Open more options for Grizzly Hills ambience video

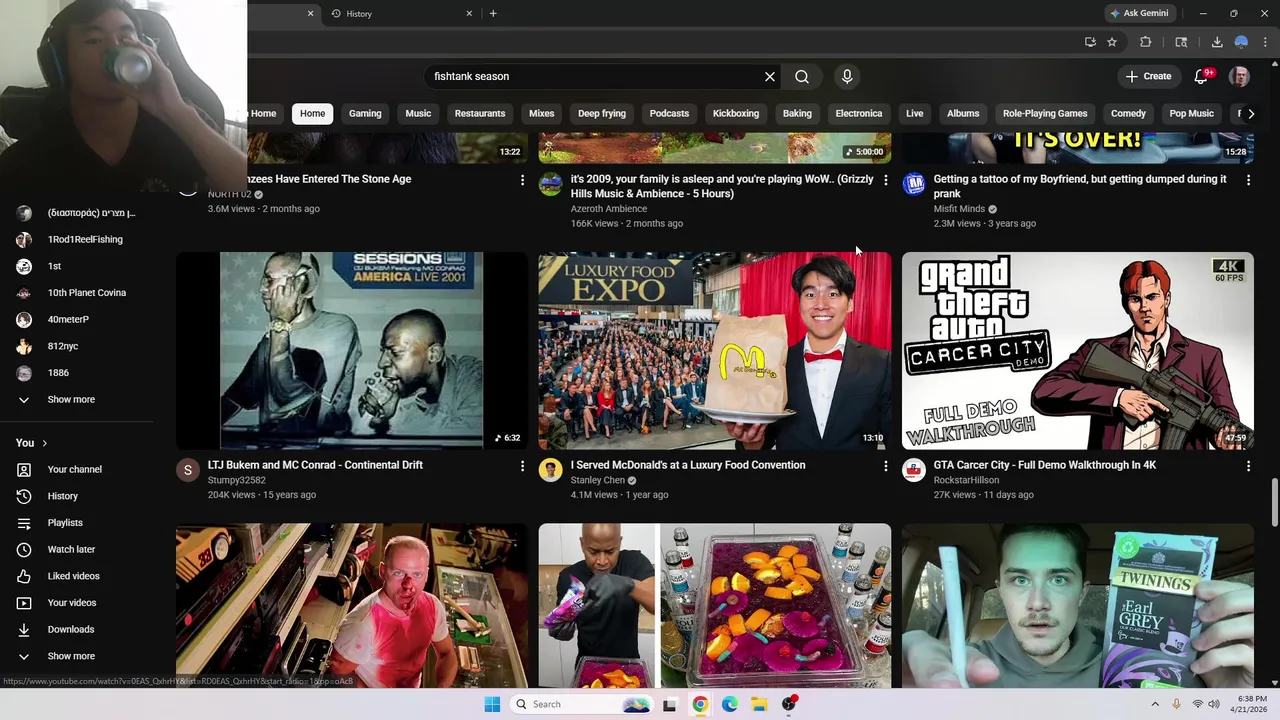[x=885, y=180]
